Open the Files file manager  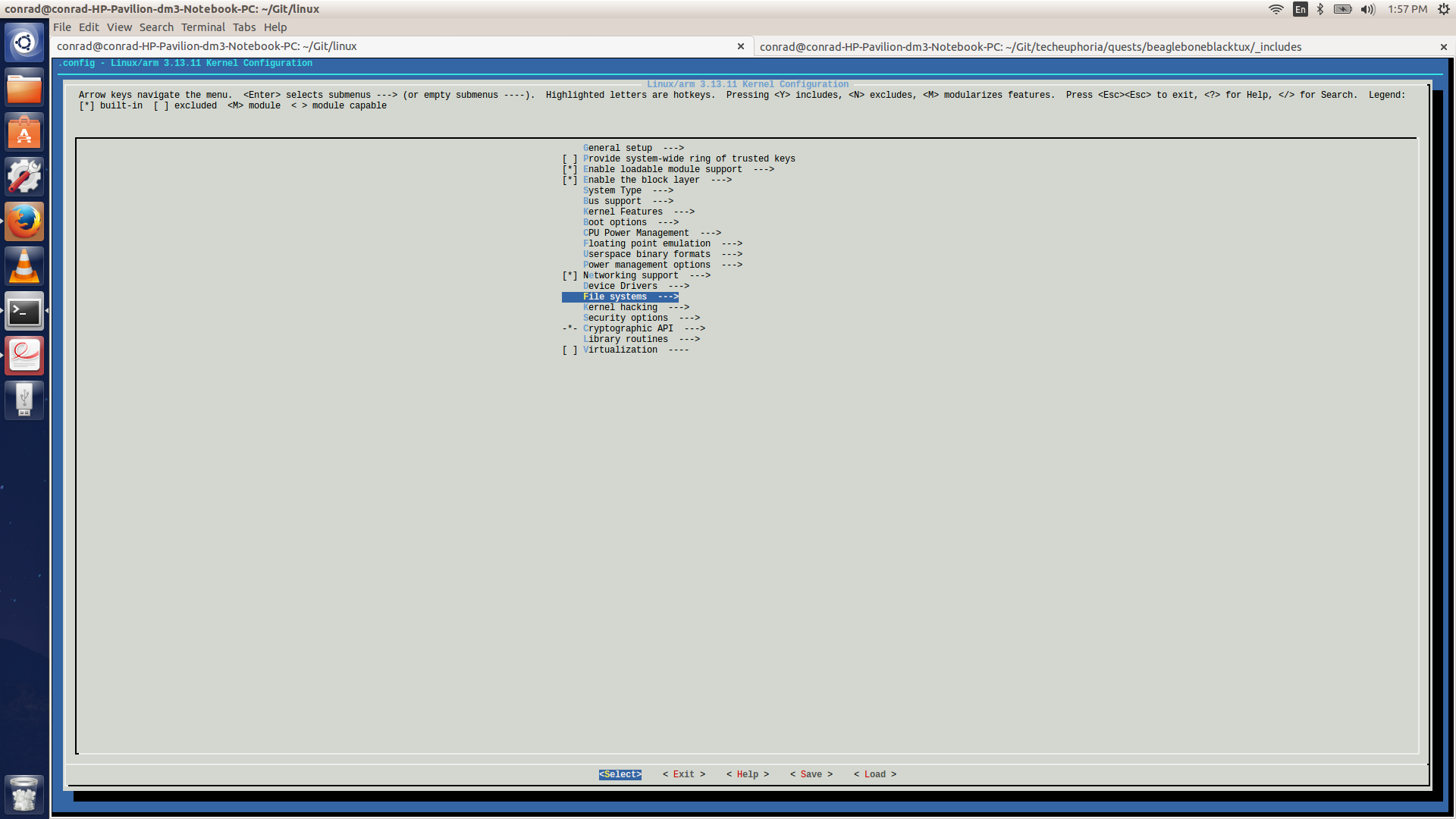coord(25,87)
